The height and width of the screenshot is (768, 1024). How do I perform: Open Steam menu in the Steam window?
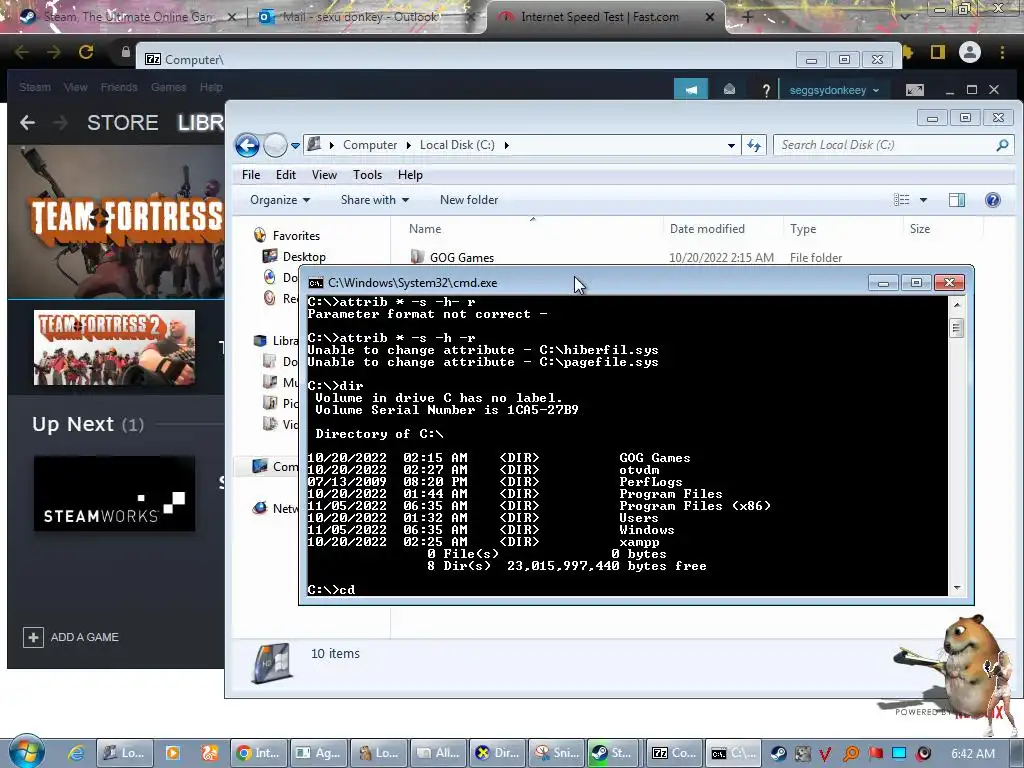coord(35,87)
